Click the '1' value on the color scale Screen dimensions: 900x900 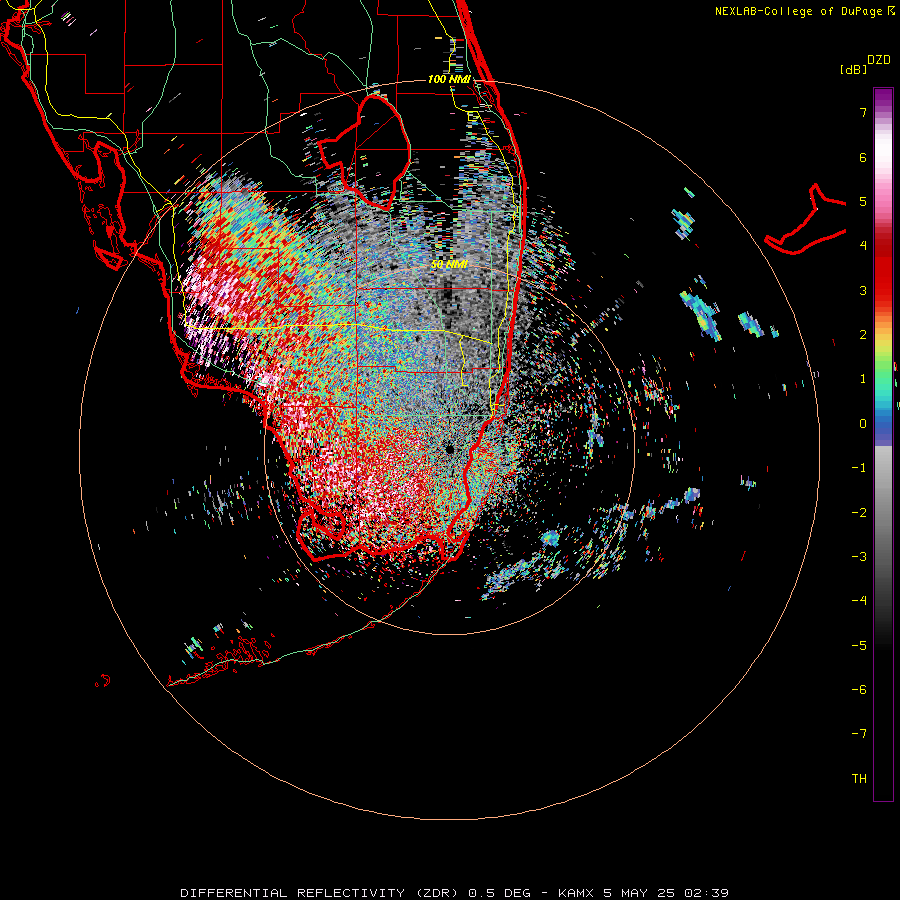click(x=863, y=379)
